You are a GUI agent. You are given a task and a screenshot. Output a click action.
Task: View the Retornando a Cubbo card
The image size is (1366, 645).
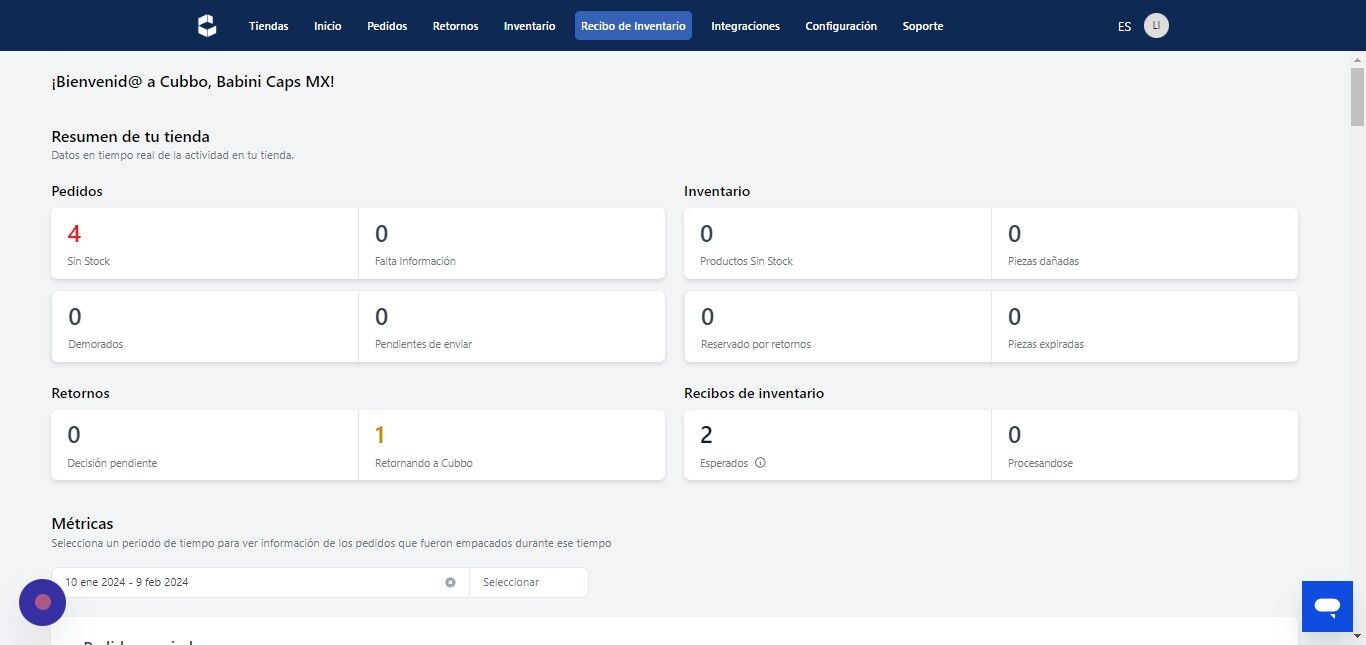[x=511, y=445]
